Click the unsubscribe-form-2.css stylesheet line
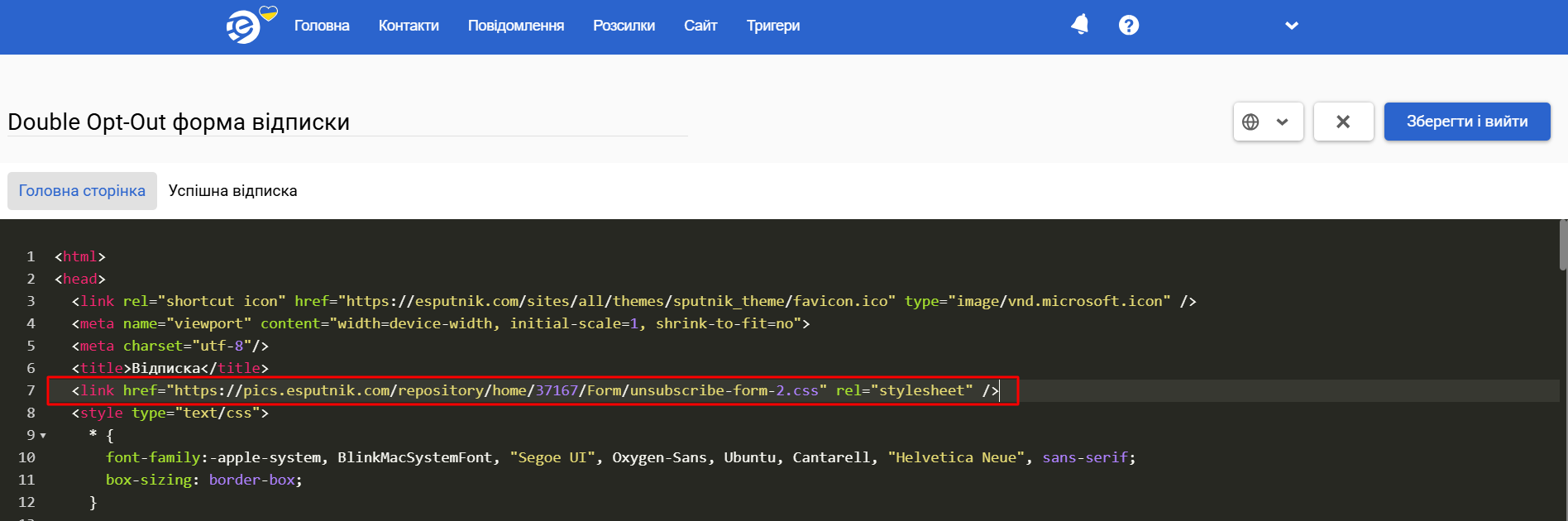This screenshot has width=1568, height=521. pyautogui.click(x=535, y=390)
